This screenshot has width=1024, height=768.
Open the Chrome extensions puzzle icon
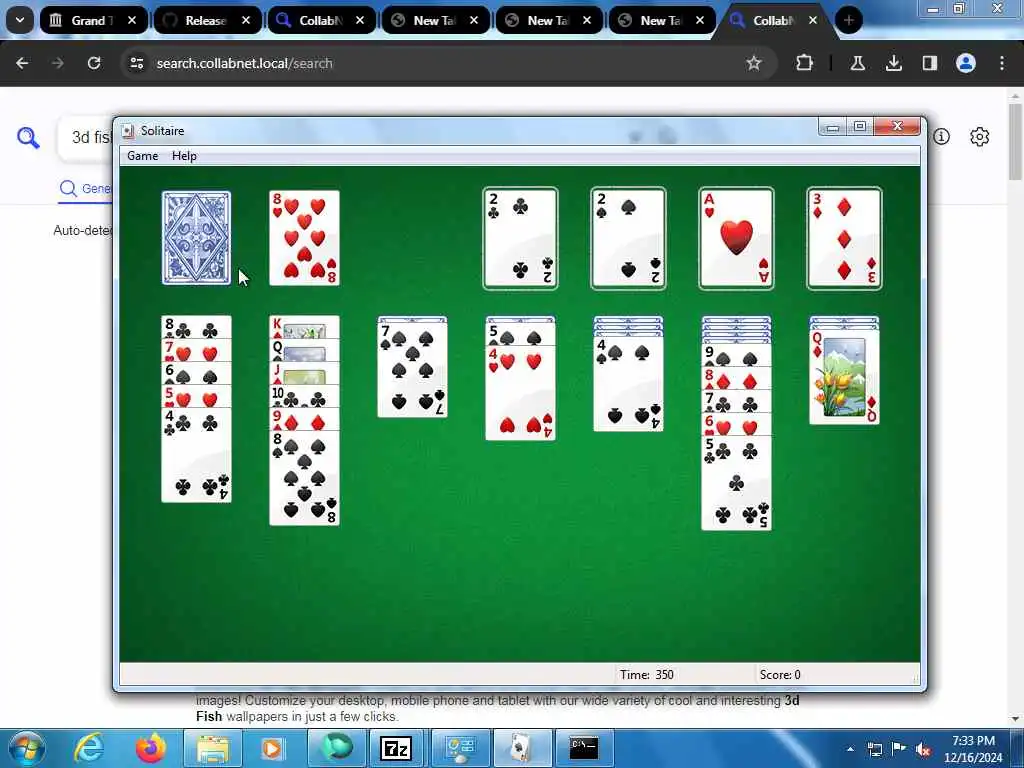click(x=805, y=63)
